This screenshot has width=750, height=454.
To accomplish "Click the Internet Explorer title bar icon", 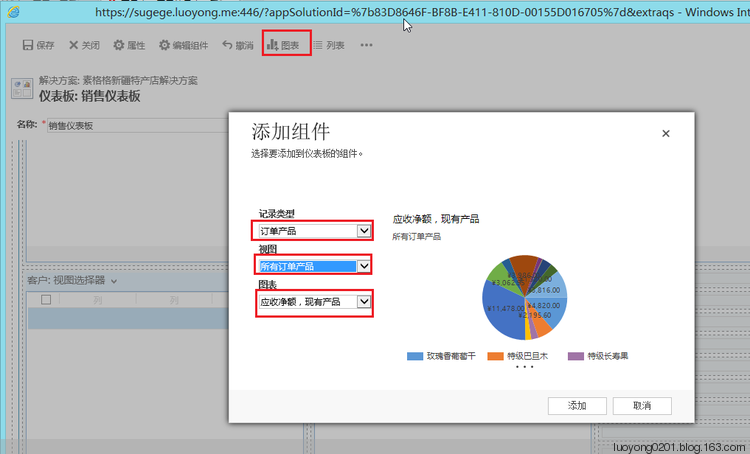I will point(13,11).
